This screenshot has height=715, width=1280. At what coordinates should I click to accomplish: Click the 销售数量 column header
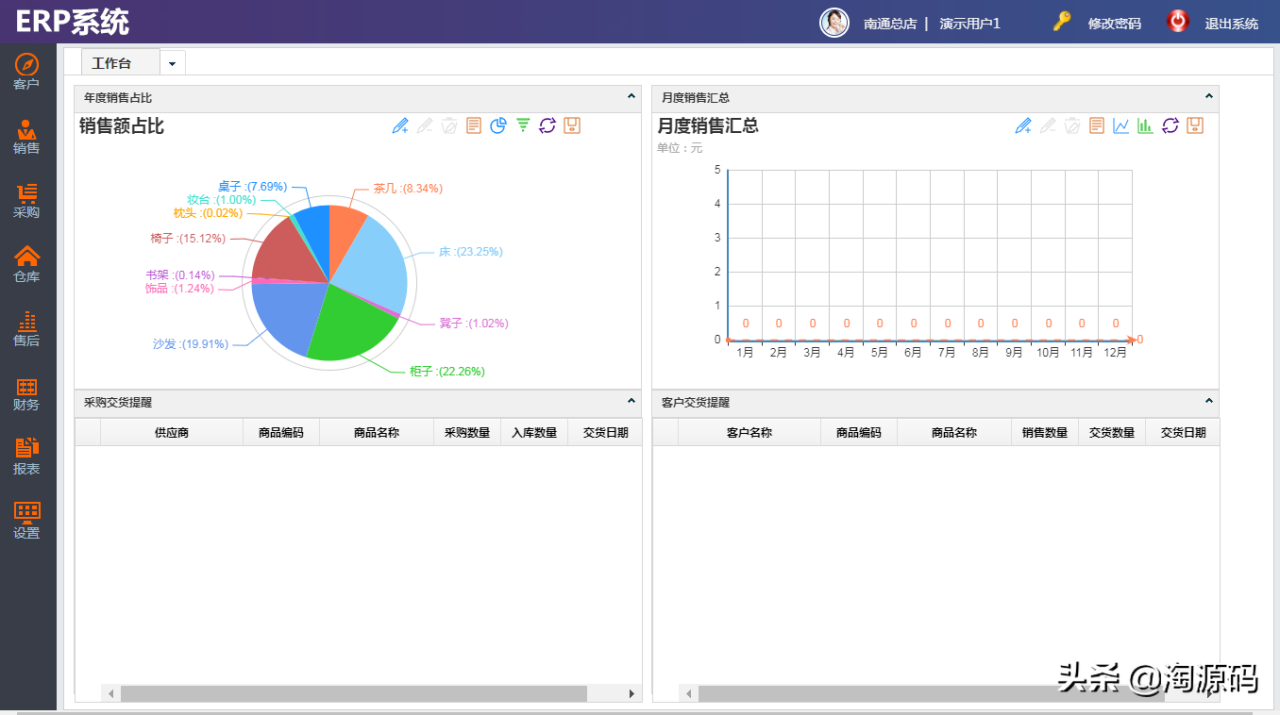[x=1045, y=432]
